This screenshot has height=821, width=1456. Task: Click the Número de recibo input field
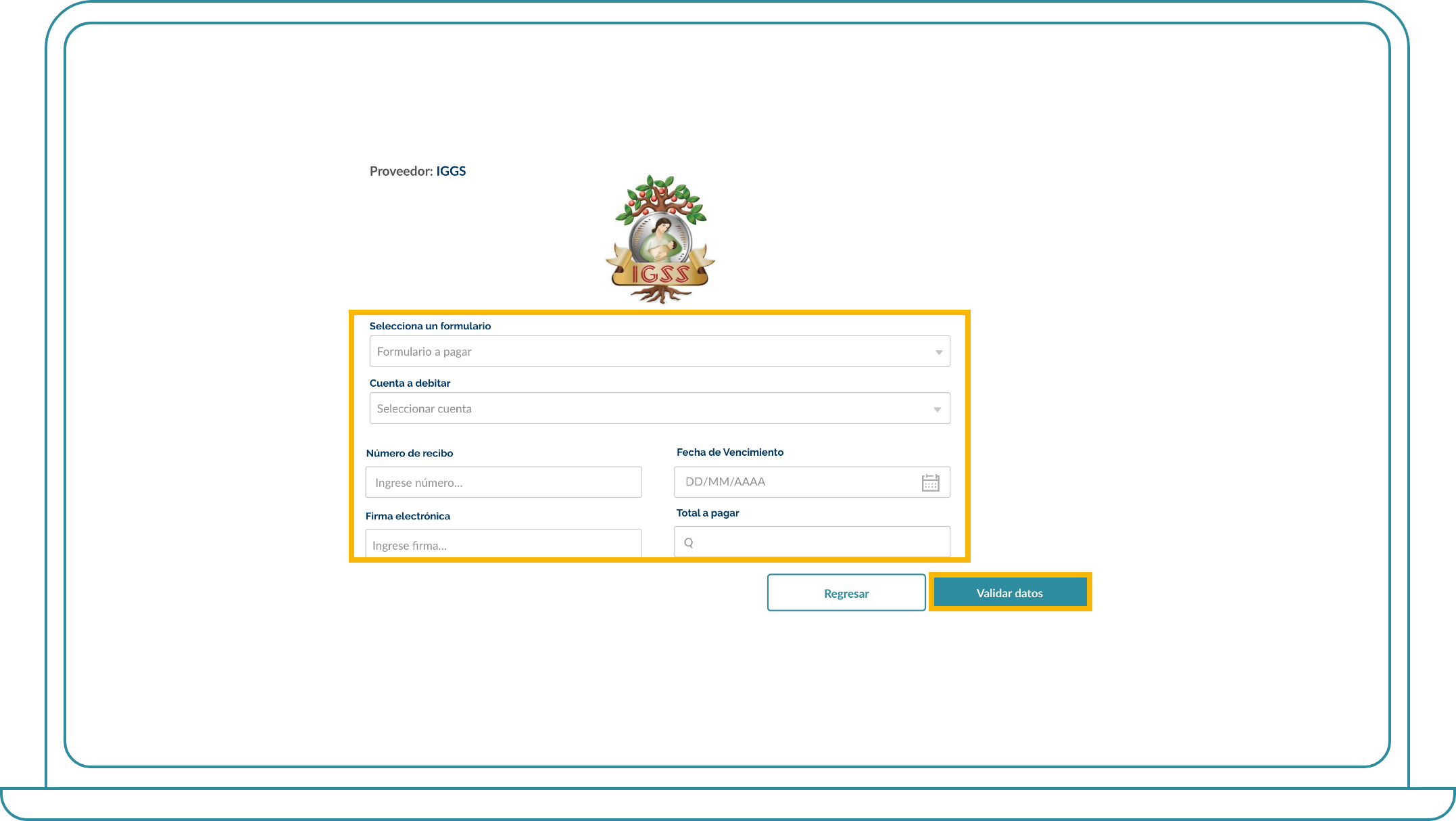tap(504, 482)
